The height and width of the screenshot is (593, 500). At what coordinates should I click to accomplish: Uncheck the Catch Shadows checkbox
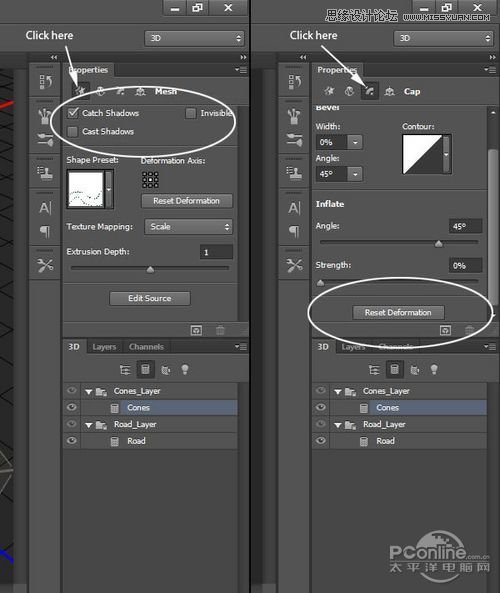pyautogui.click(x=72, y=113)
